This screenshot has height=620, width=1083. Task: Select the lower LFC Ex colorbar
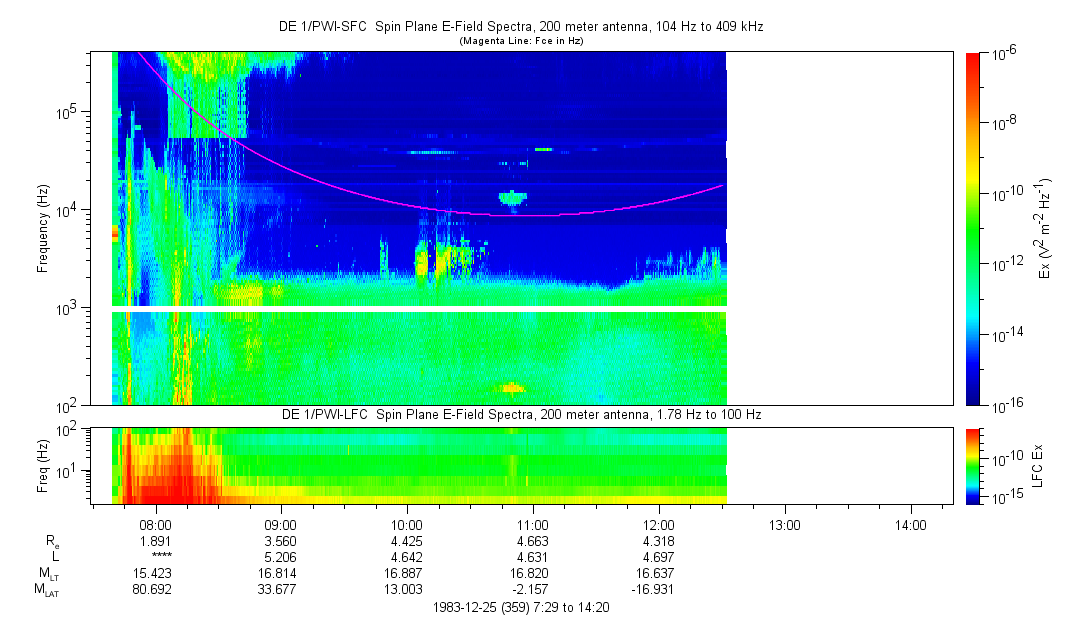point(974,465)
